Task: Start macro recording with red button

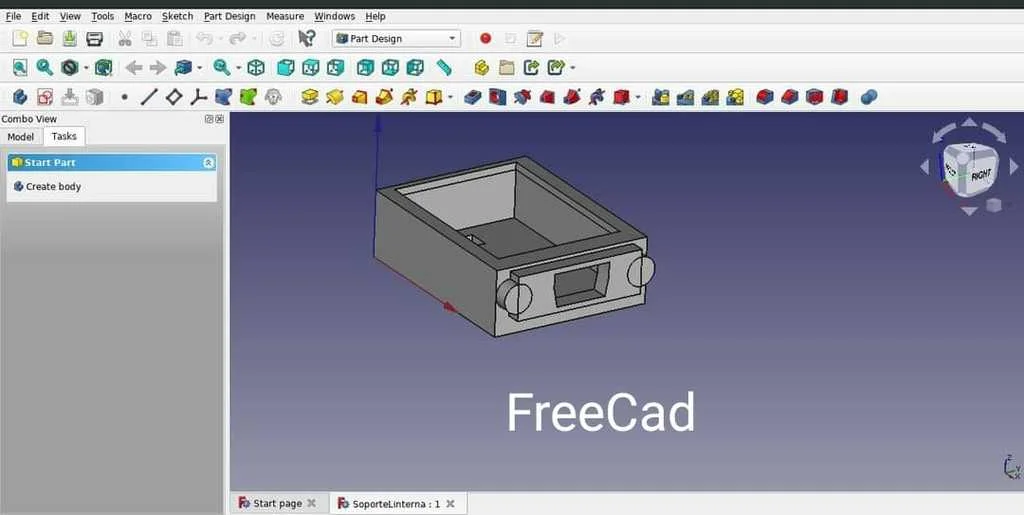Action: (x=485, y=38)
